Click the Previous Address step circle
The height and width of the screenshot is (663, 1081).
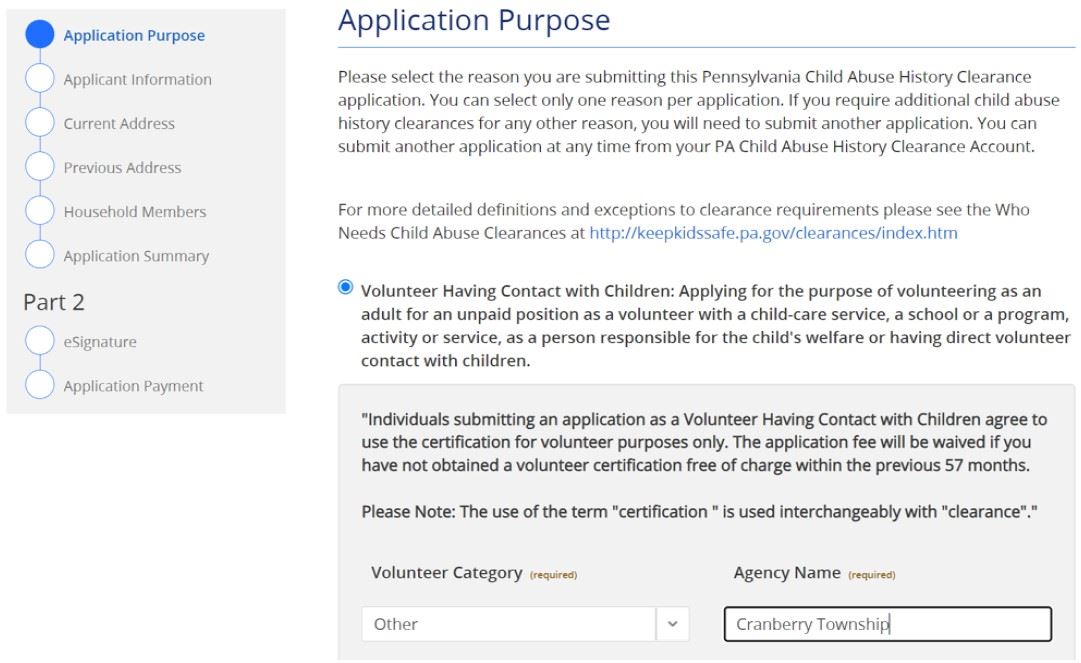39,167
